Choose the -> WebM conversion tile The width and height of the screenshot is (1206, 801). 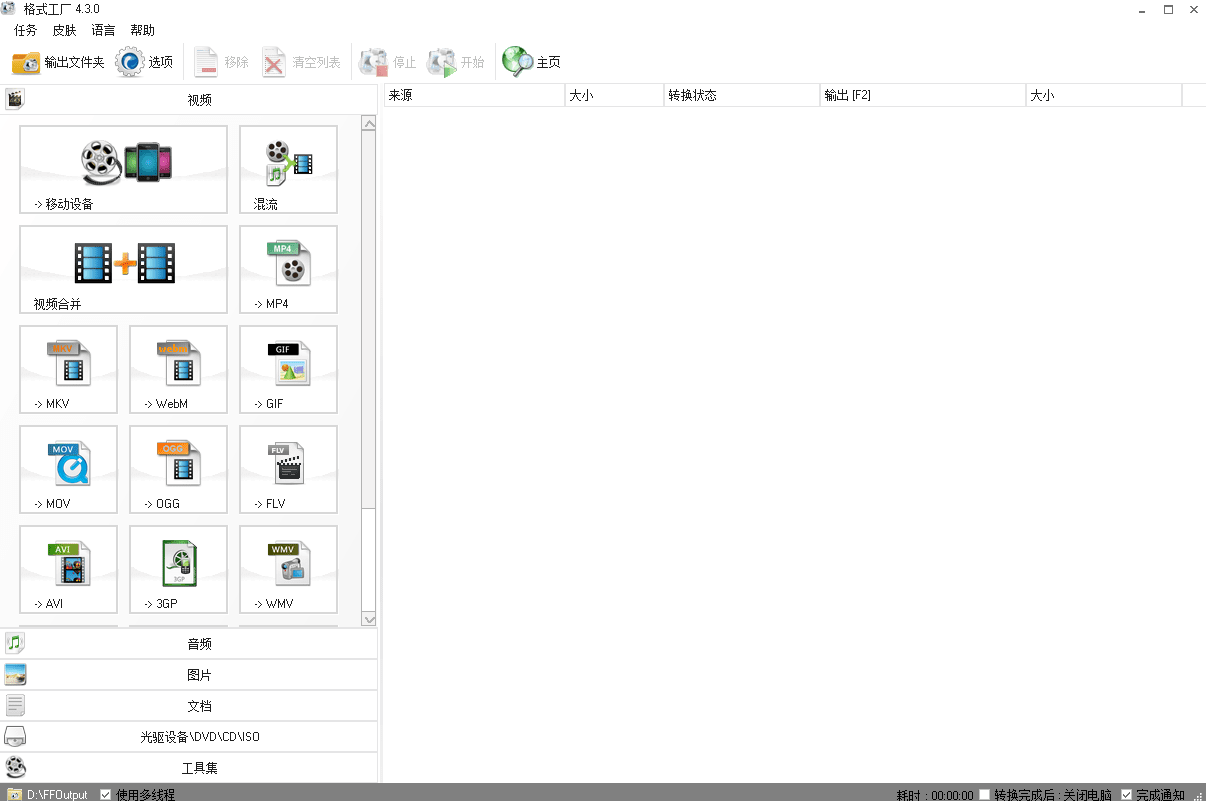point(178,369)
